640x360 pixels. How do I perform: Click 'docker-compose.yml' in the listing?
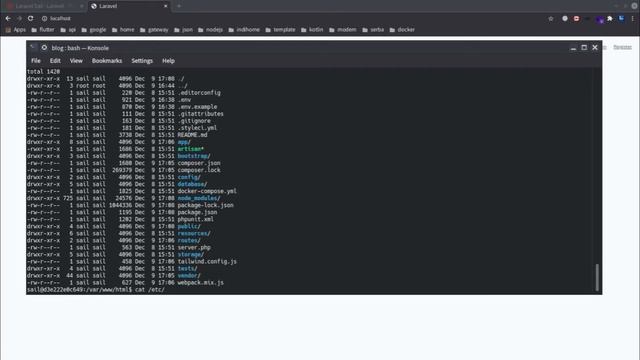tap(207, 191)
